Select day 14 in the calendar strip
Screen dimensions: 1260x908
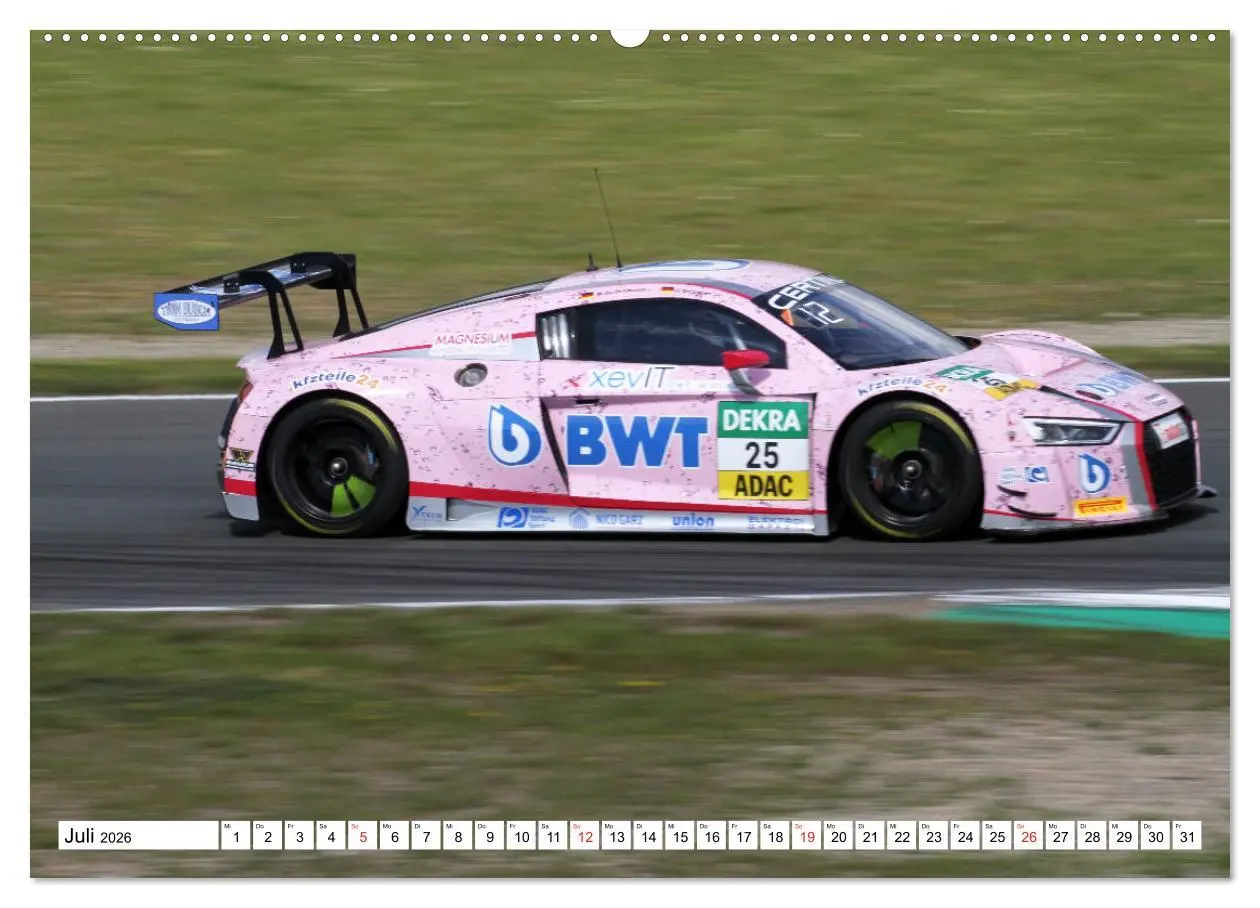(x=648, y=836)
